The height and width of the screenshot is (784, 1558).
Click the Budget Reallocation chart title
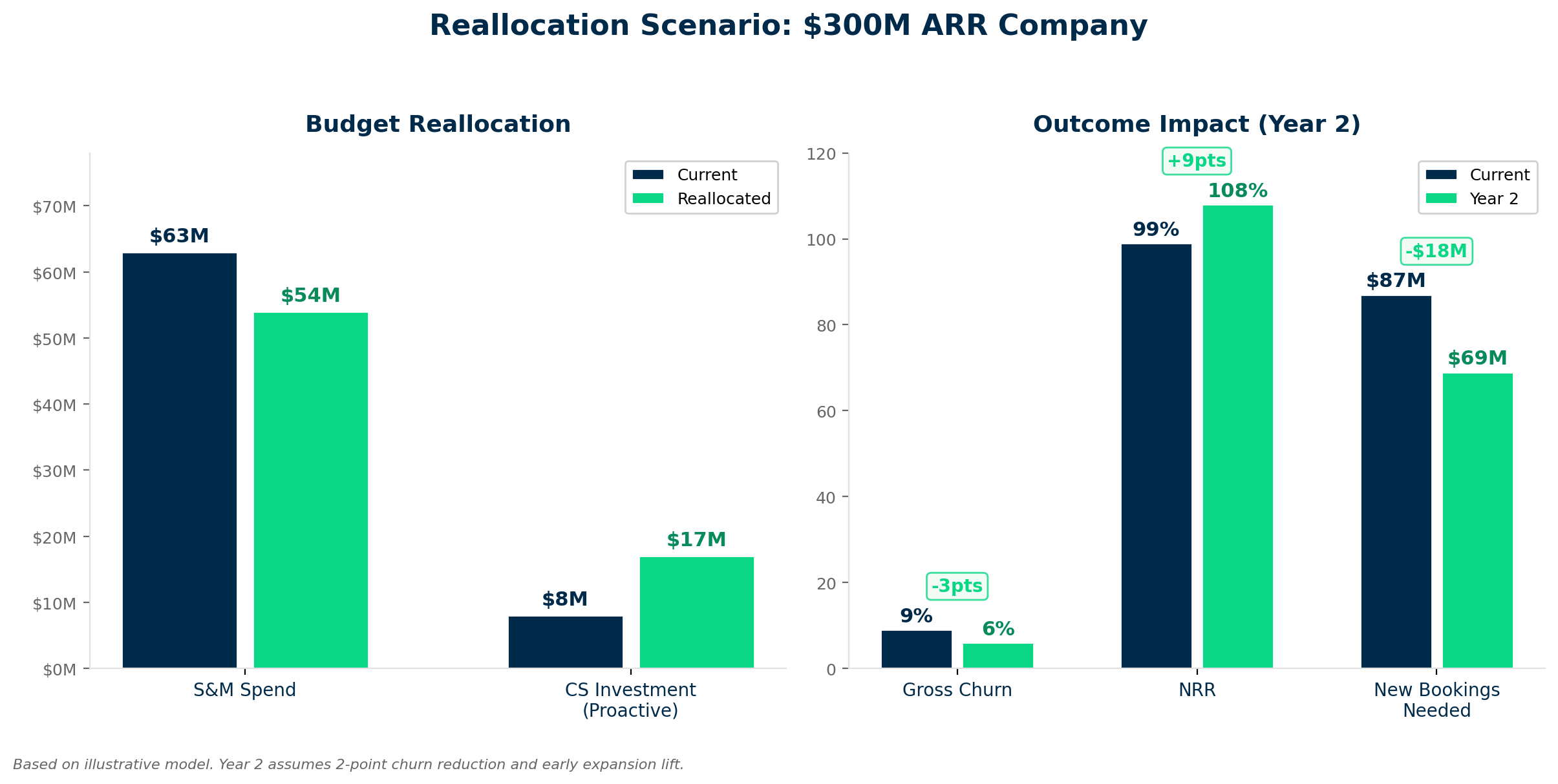[438, 123]
